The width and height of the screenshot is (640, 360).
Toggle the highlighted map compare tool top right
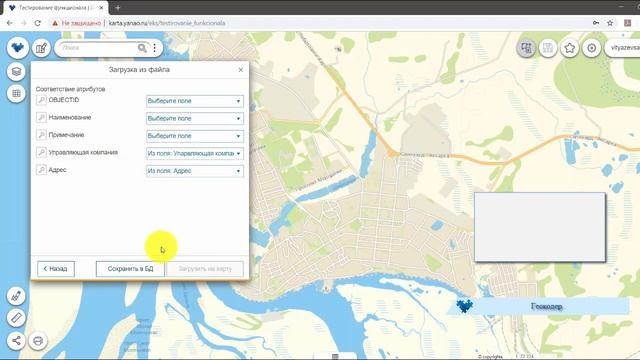526,48
